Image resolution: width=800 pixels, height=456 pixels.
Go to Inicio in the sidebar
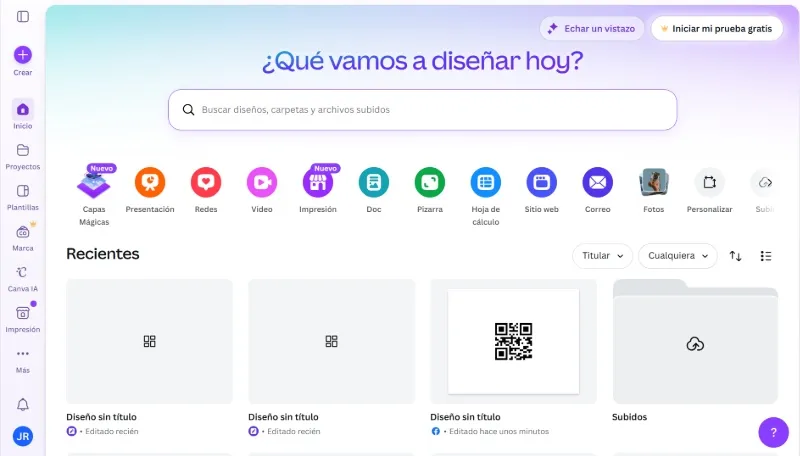coord(23,115)
